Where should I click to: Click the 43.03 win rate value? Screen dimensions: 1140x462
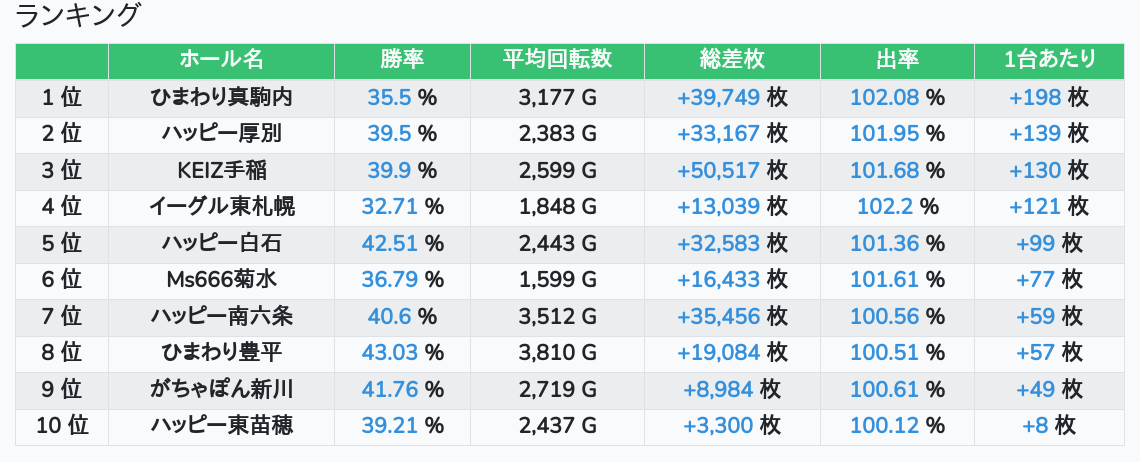tap(389, 353)
